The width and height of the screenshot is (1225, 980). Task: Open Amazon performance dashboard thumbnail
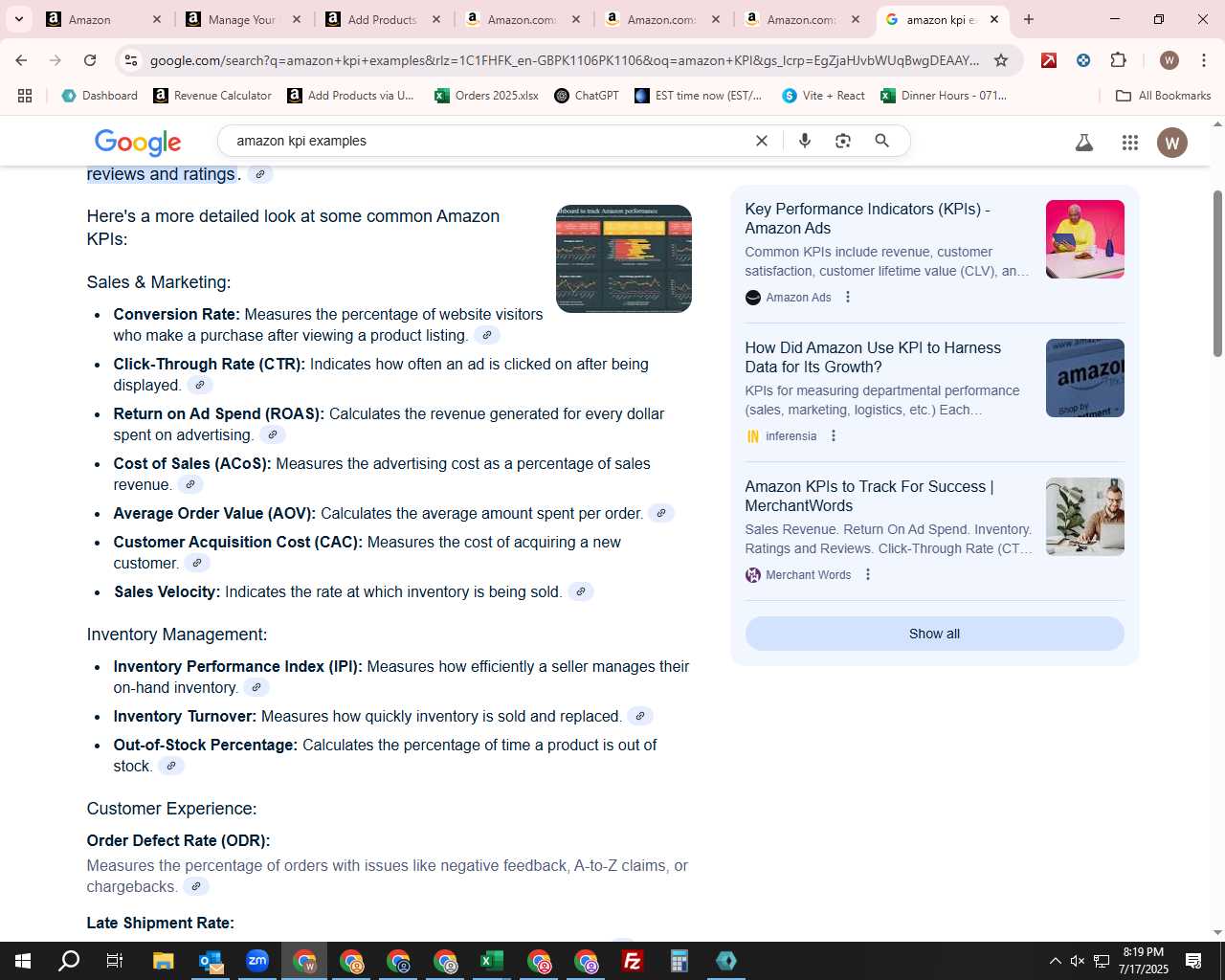624,258
